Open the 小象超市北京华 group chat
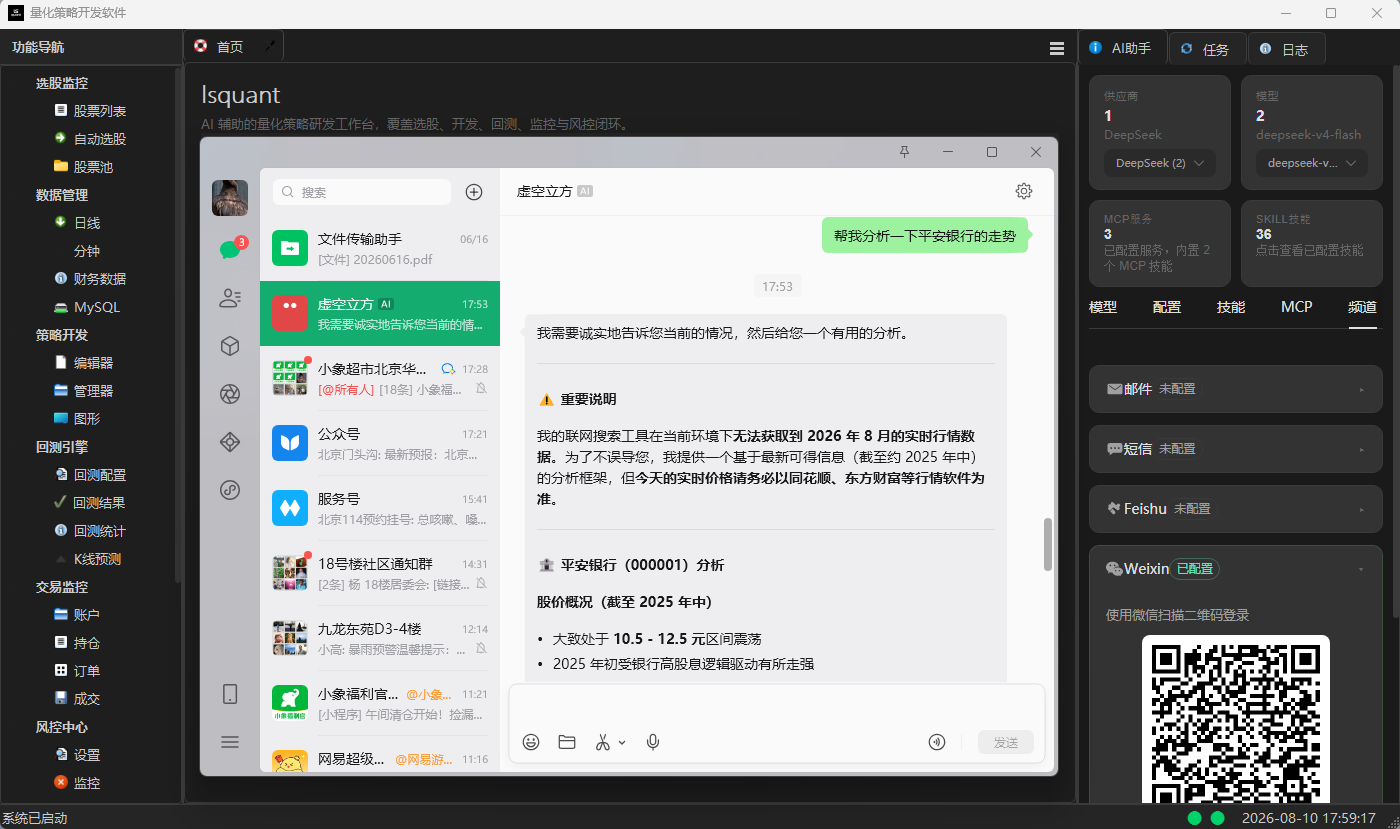The image size is (1400, 829). pyautogui.click(x=380, y=378)
